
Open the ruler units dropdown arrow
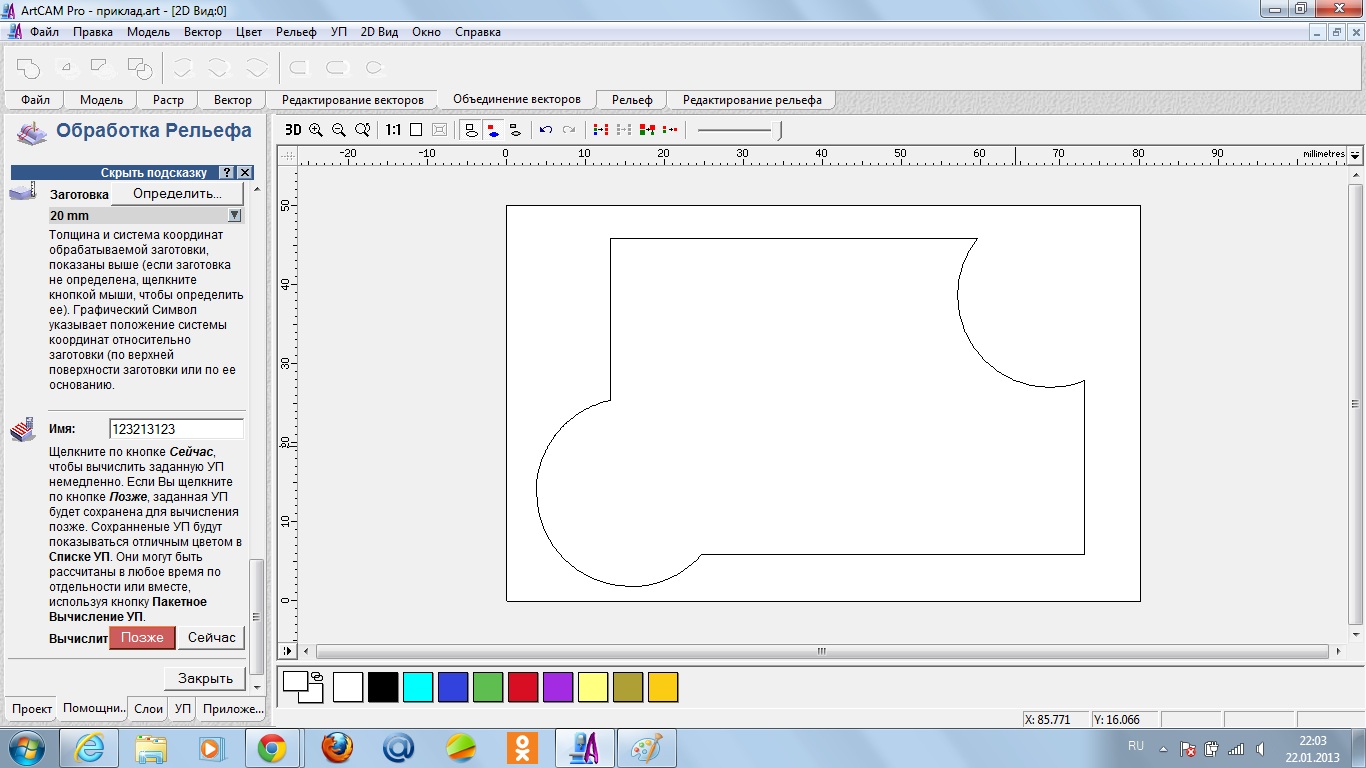click(x=1355, y=155)
